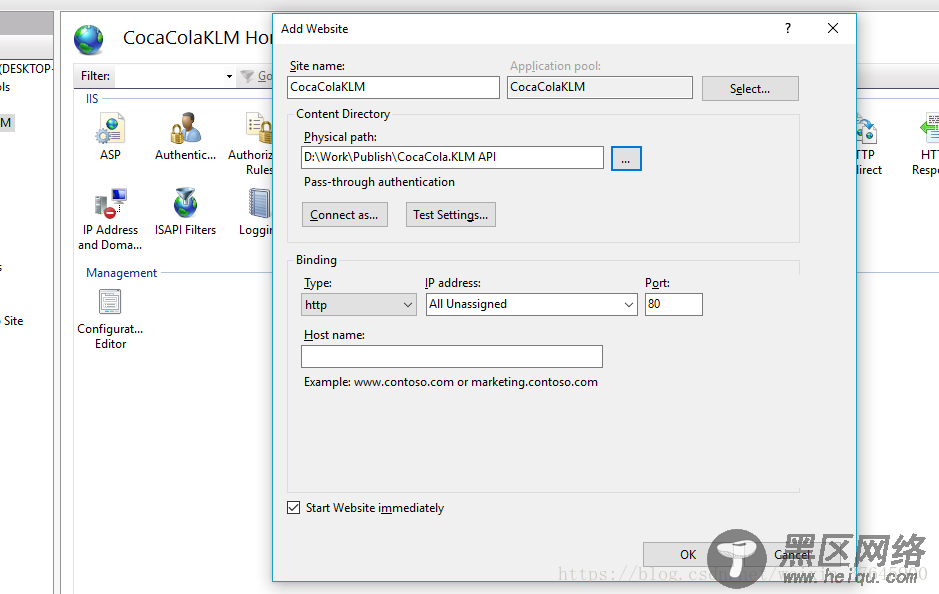939x594 pixels.
Task: Click into the Site name field
Action: pos(393,87)
